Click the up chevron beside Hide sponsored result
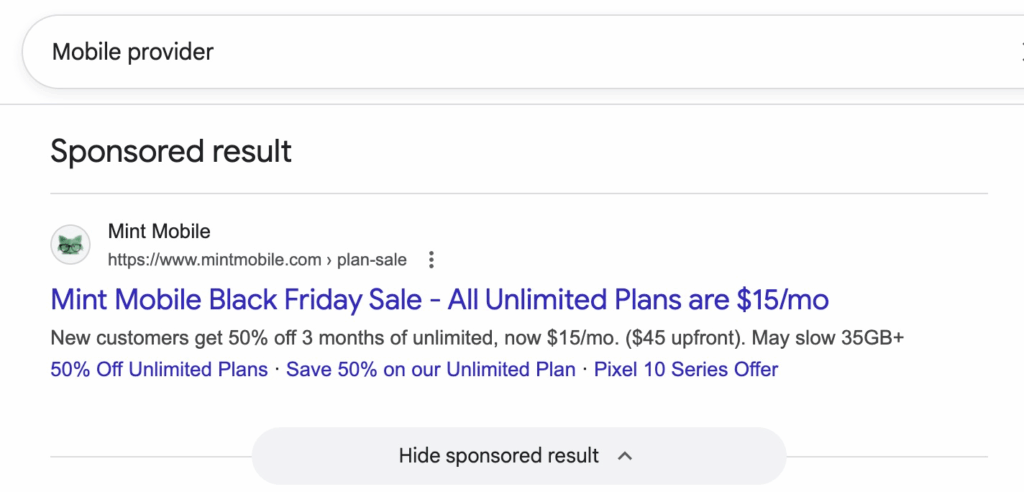1024x492 pixels. tap(625, 456)
